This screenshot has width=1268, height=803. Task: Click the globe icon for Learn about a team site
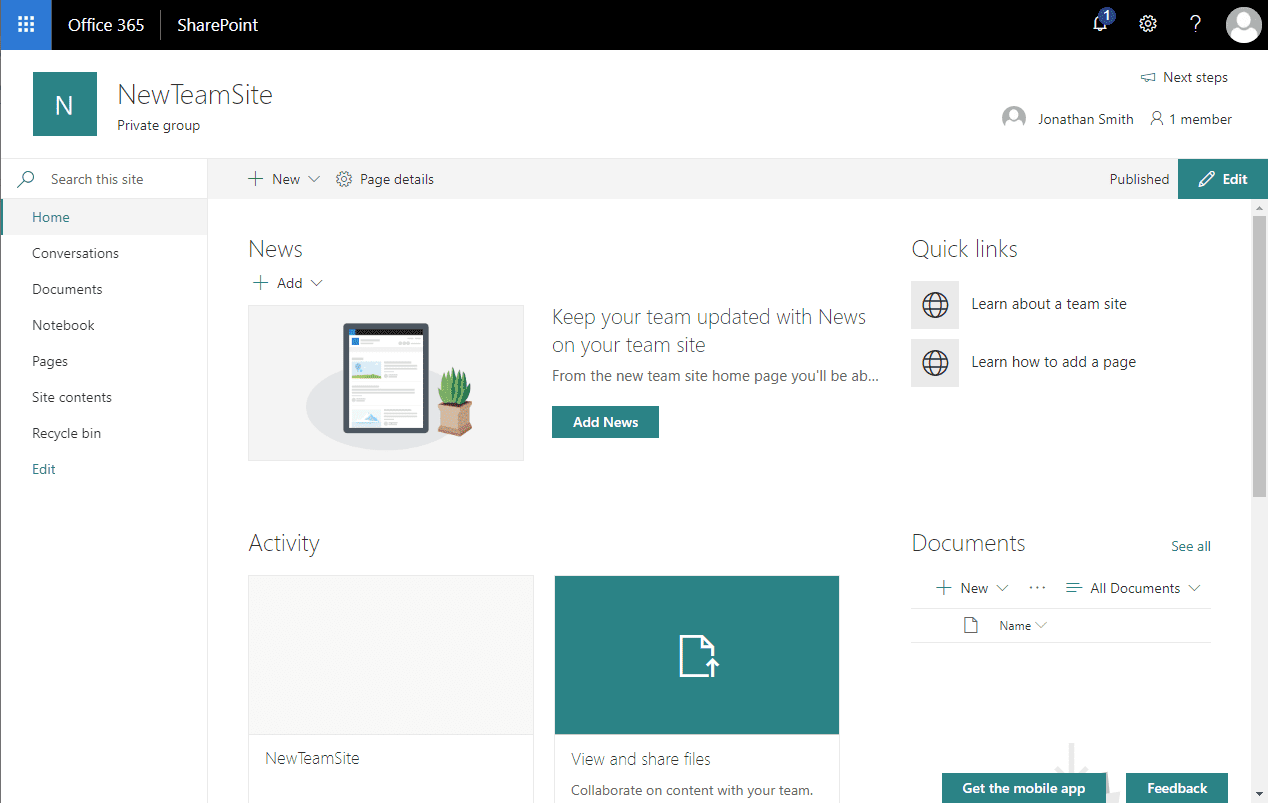click(935, 305)
